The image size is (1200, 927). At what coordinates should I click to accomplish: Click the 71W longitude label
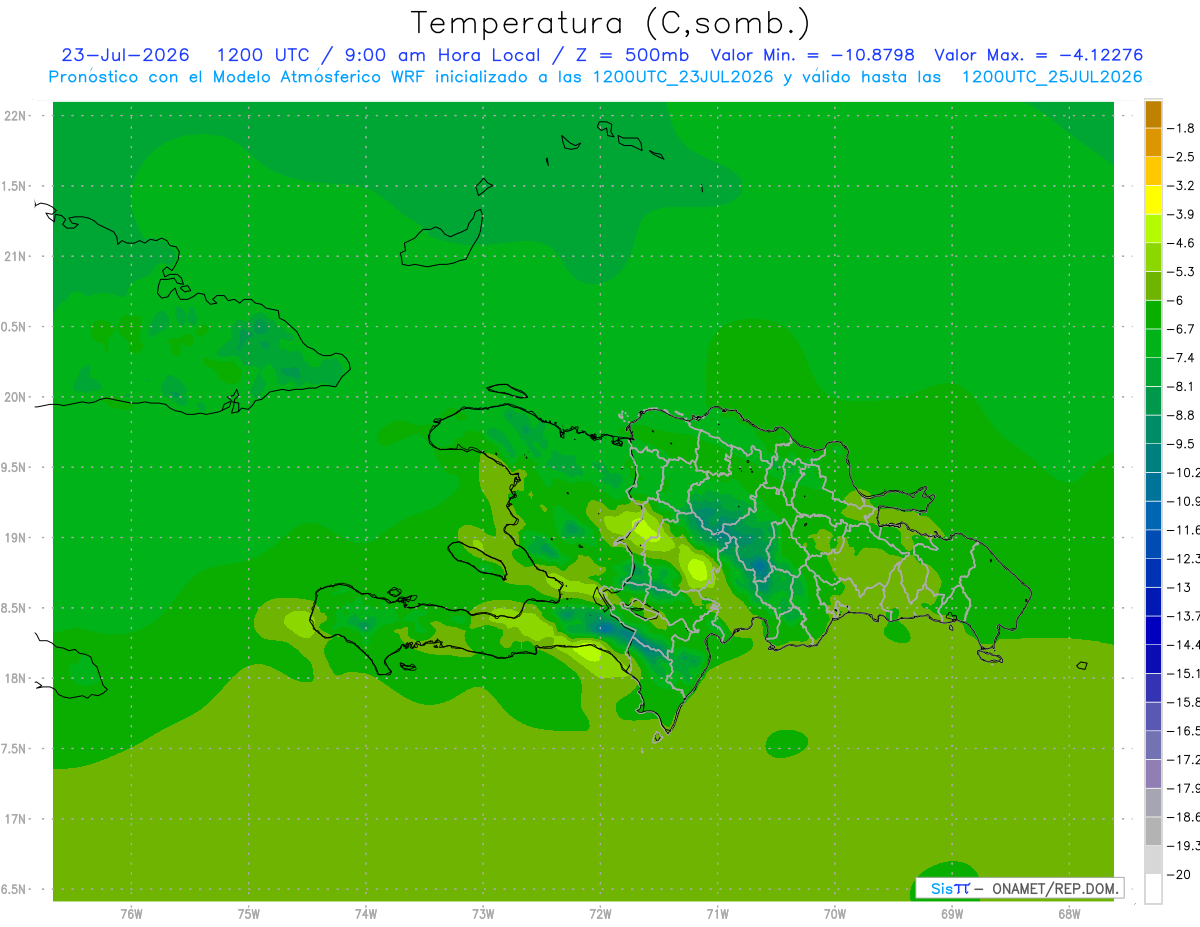tap(717, 913)
